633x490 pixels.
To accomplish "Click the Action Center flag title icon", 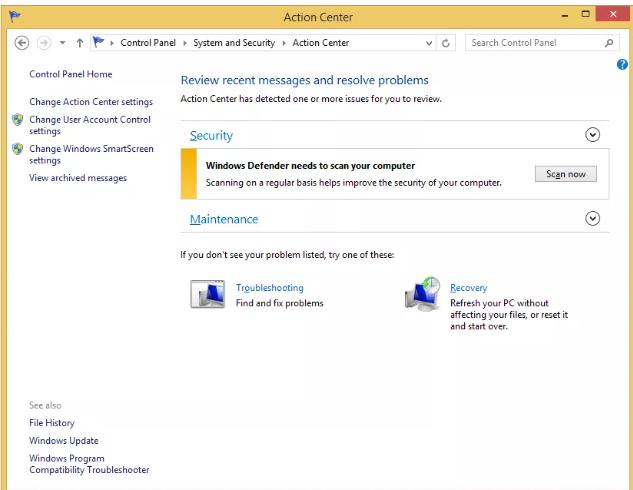I will [x=15, y=17].
